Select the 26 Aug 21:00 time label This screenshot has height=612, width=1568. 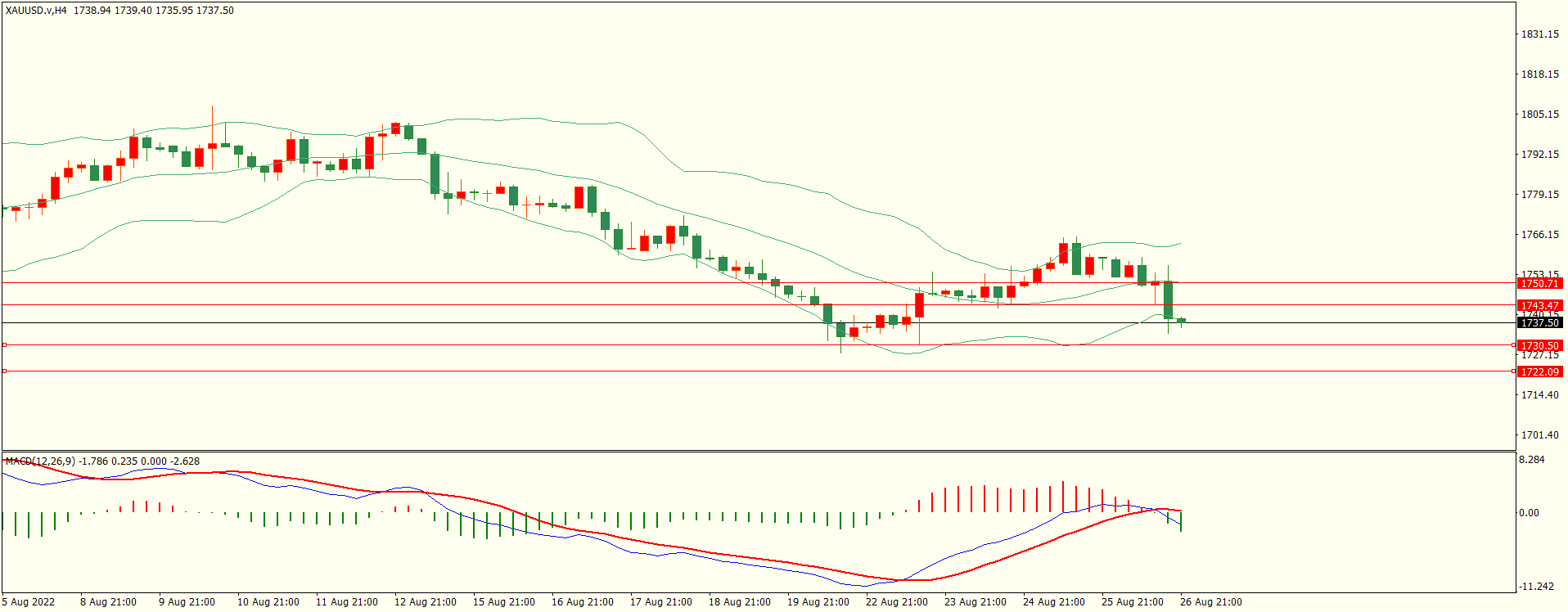click(x=1210, y=602)
